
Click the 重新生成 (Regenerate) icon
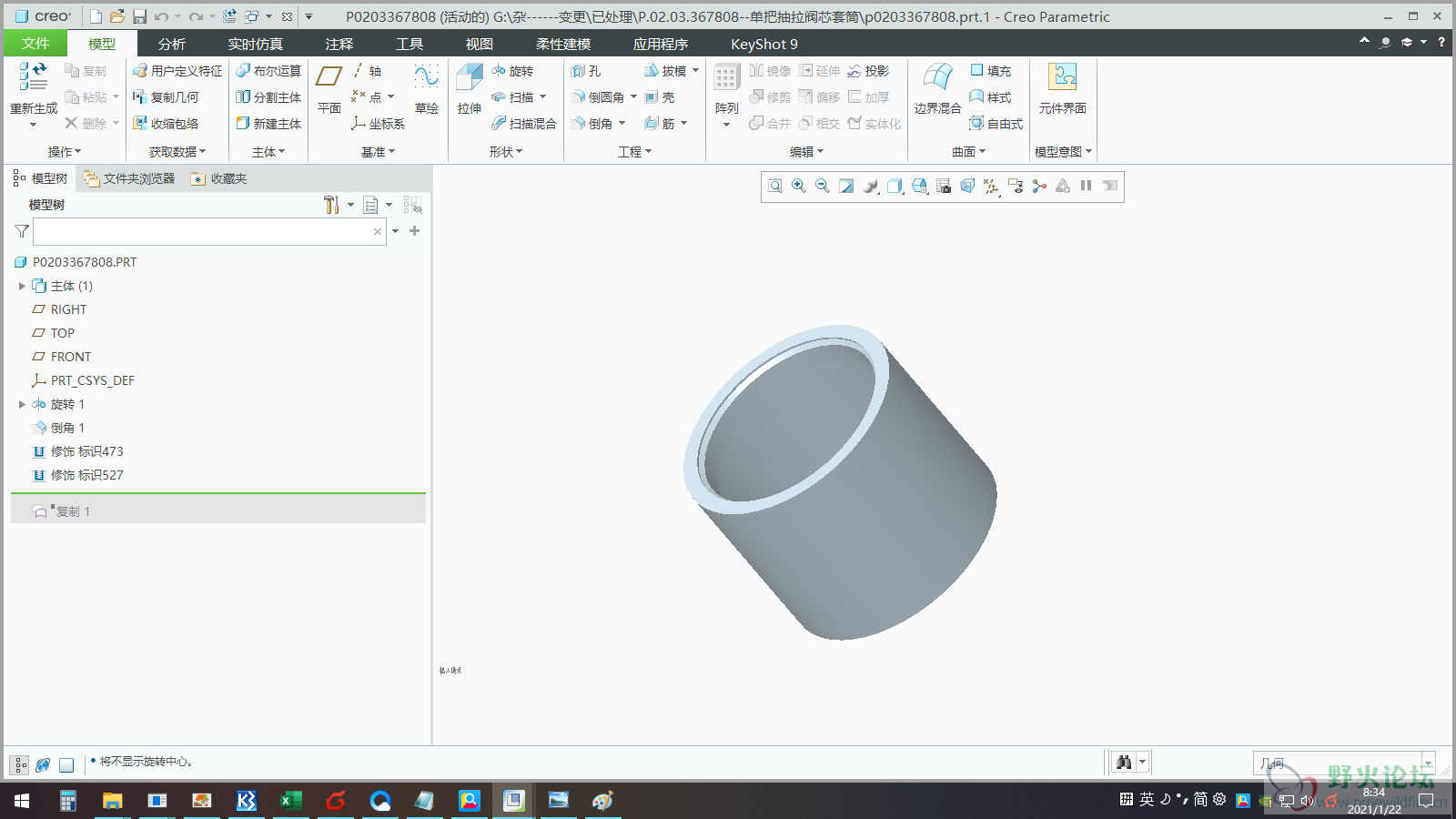(33, 77)
